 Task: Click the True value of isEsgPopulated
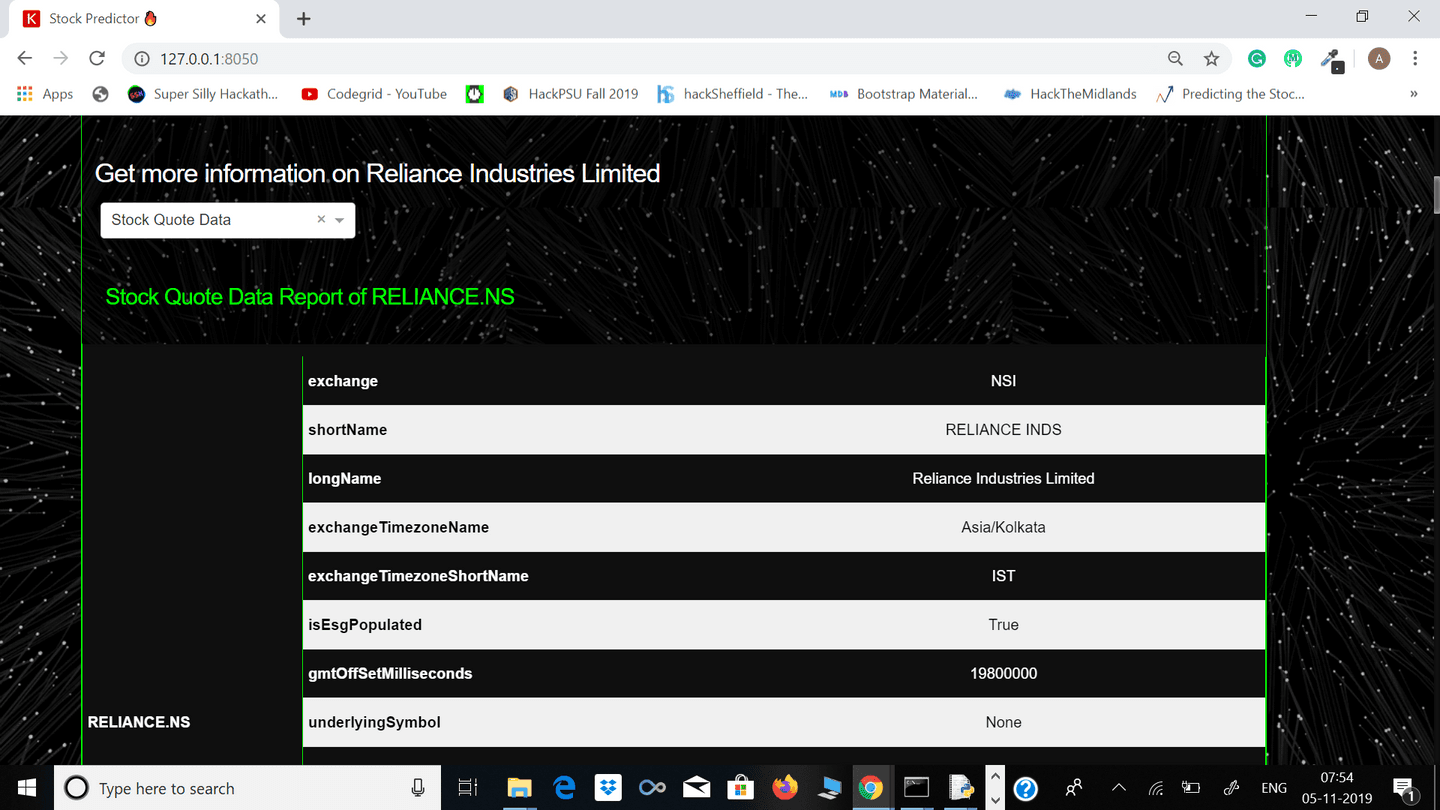coord(1003,625)
